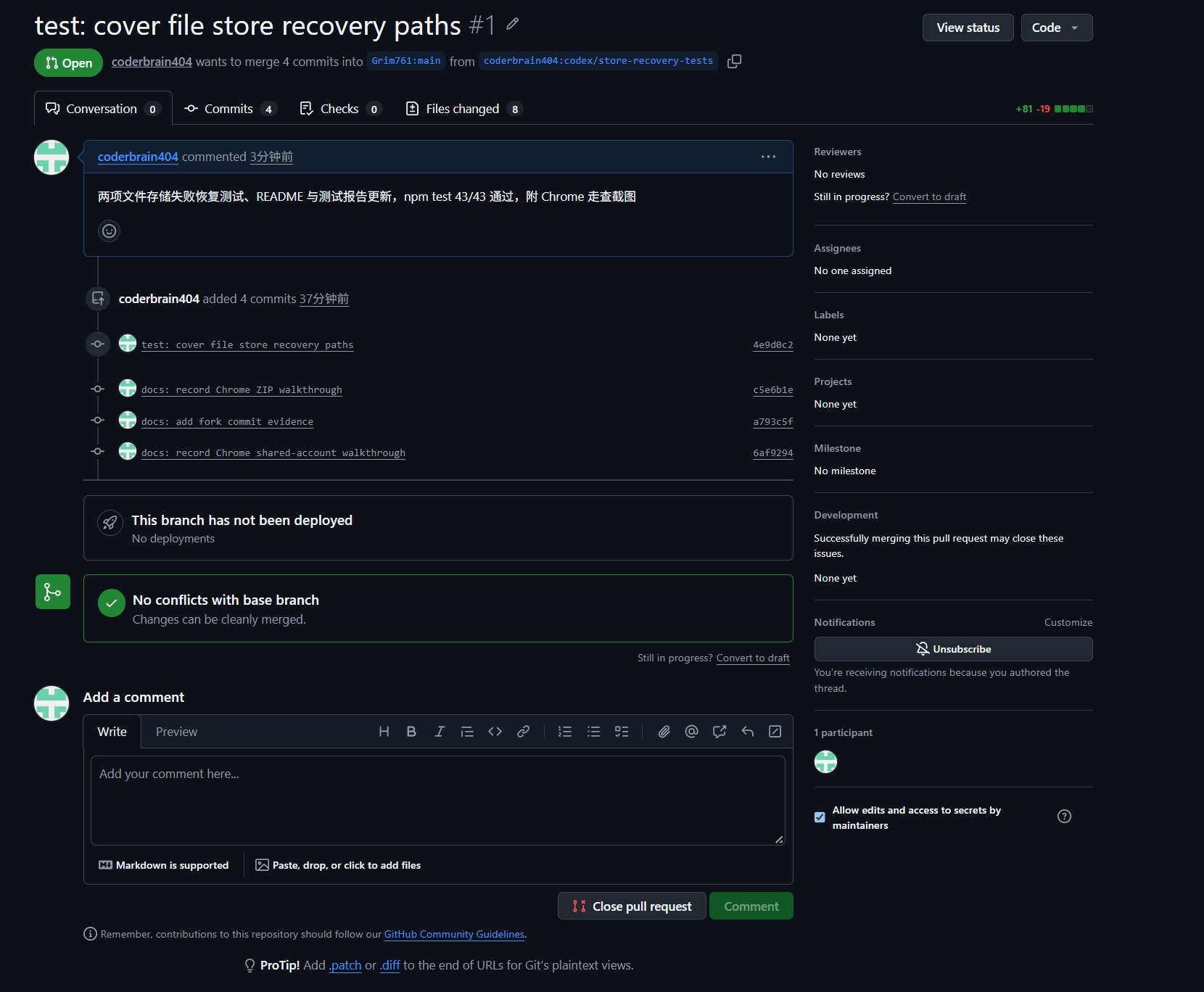Expand the Code dropdown button

[1057, 28]
